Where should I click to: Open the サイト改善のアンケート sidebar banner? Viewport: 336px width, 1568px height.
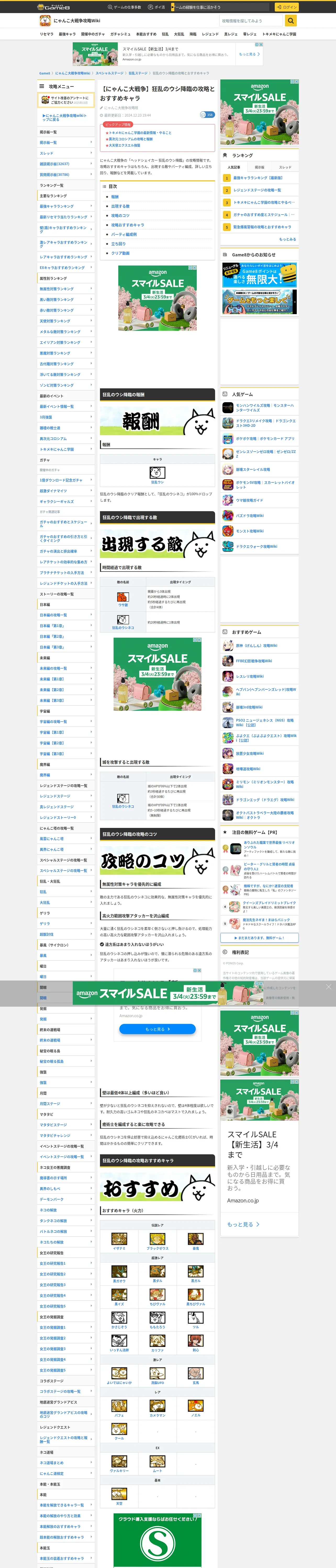66,100
